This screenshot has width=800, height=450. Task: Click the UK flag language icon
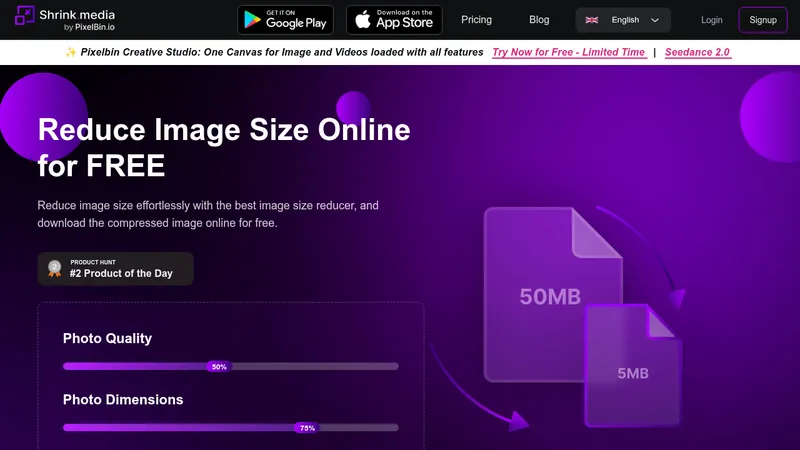click(x=592, y=20)
